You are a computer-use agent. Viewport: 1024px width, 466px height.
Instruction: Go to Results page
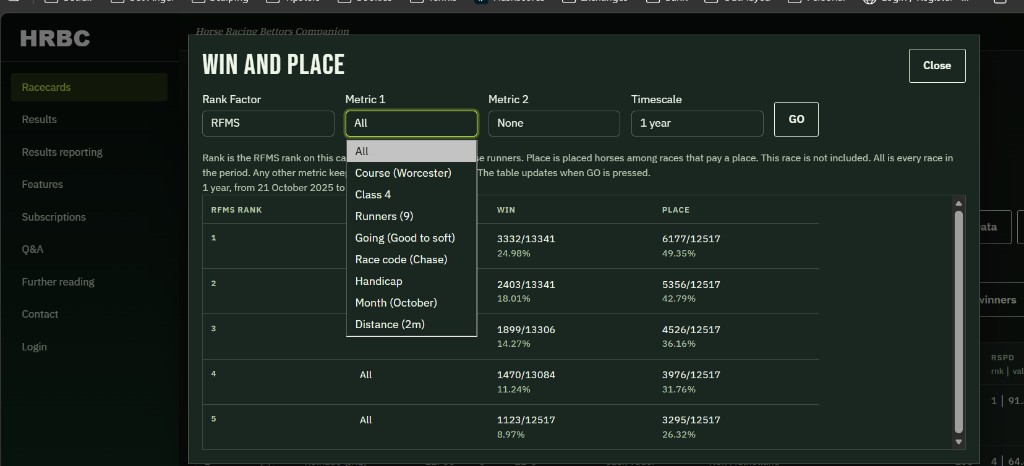pyautogui.click(x=39, y=119)
